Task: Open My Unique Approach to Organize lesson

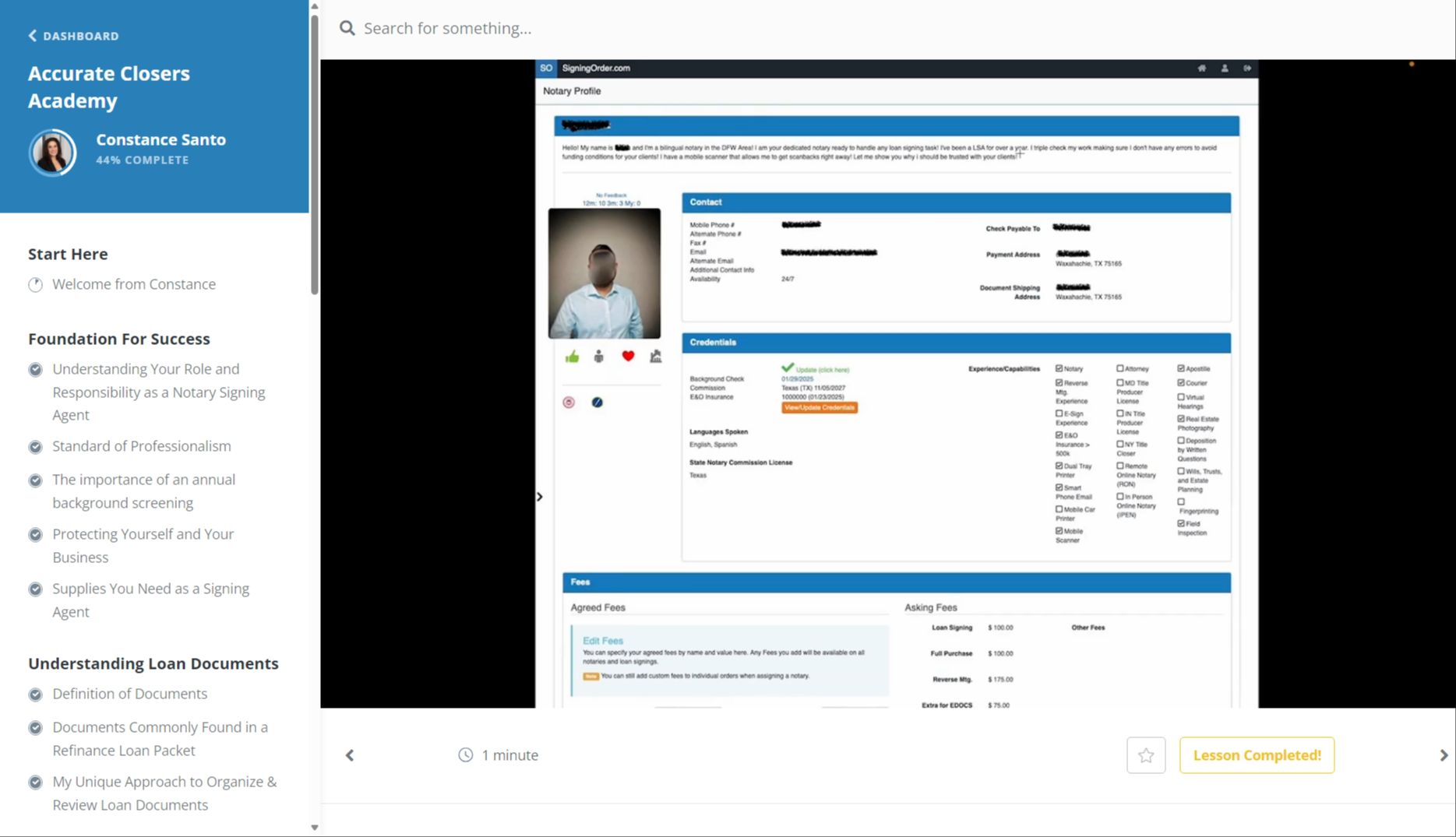Action: click(x=164, y=793)
